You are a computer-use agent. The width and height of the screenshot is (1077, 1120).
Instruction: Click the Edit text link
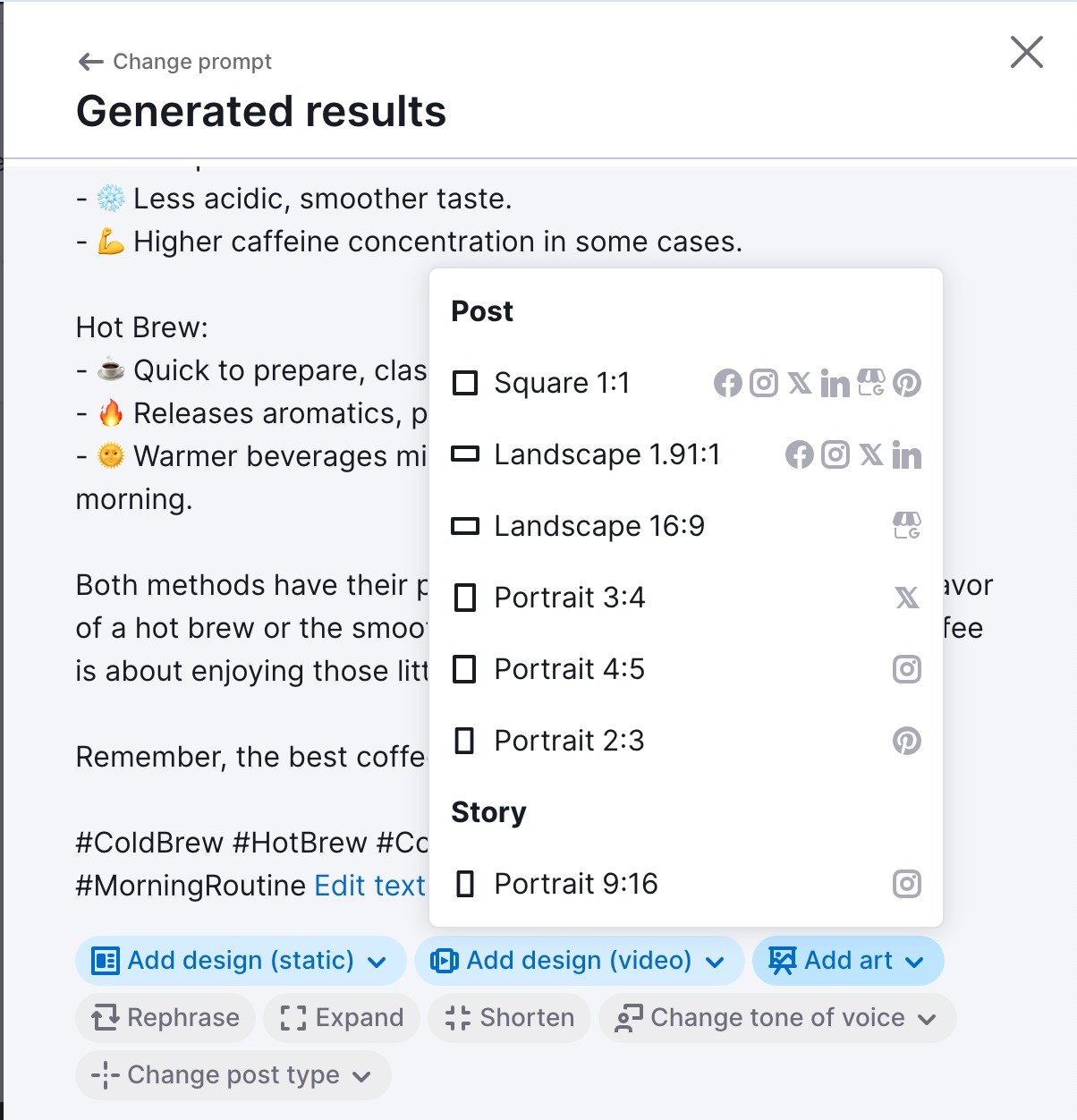(369, 886)
